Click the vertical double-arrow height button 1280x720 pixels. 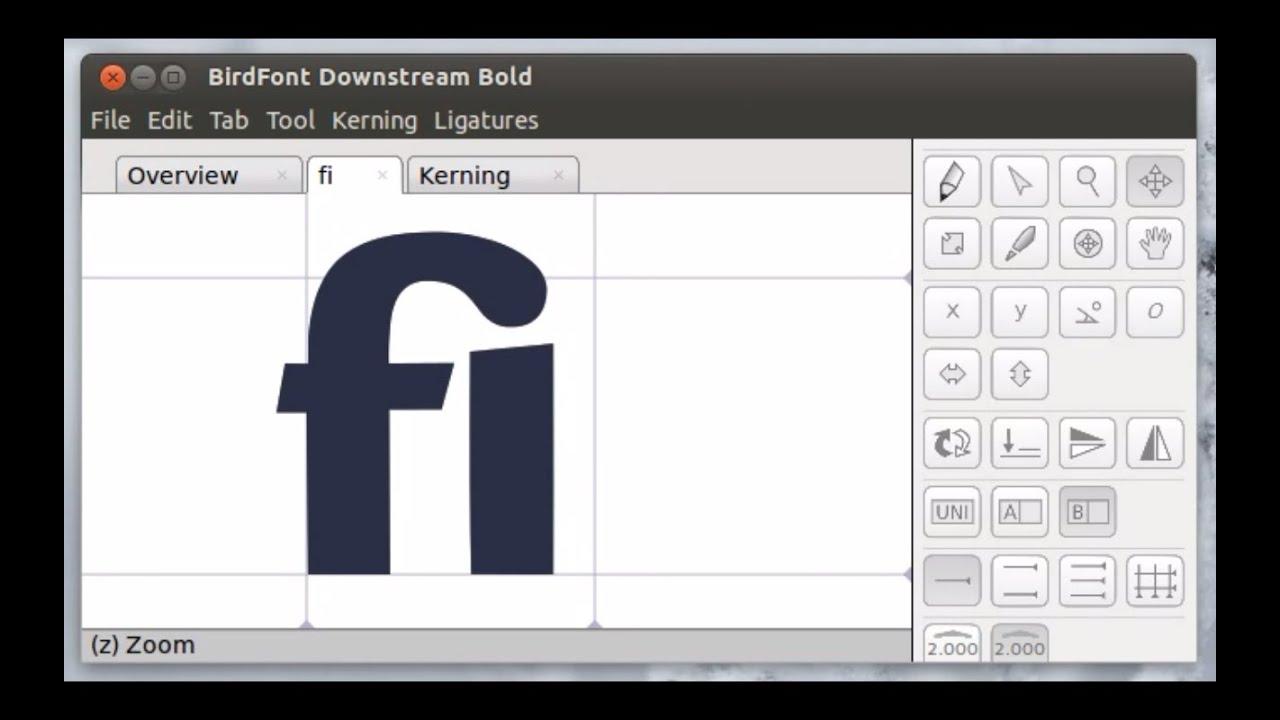pos(1020,374)
